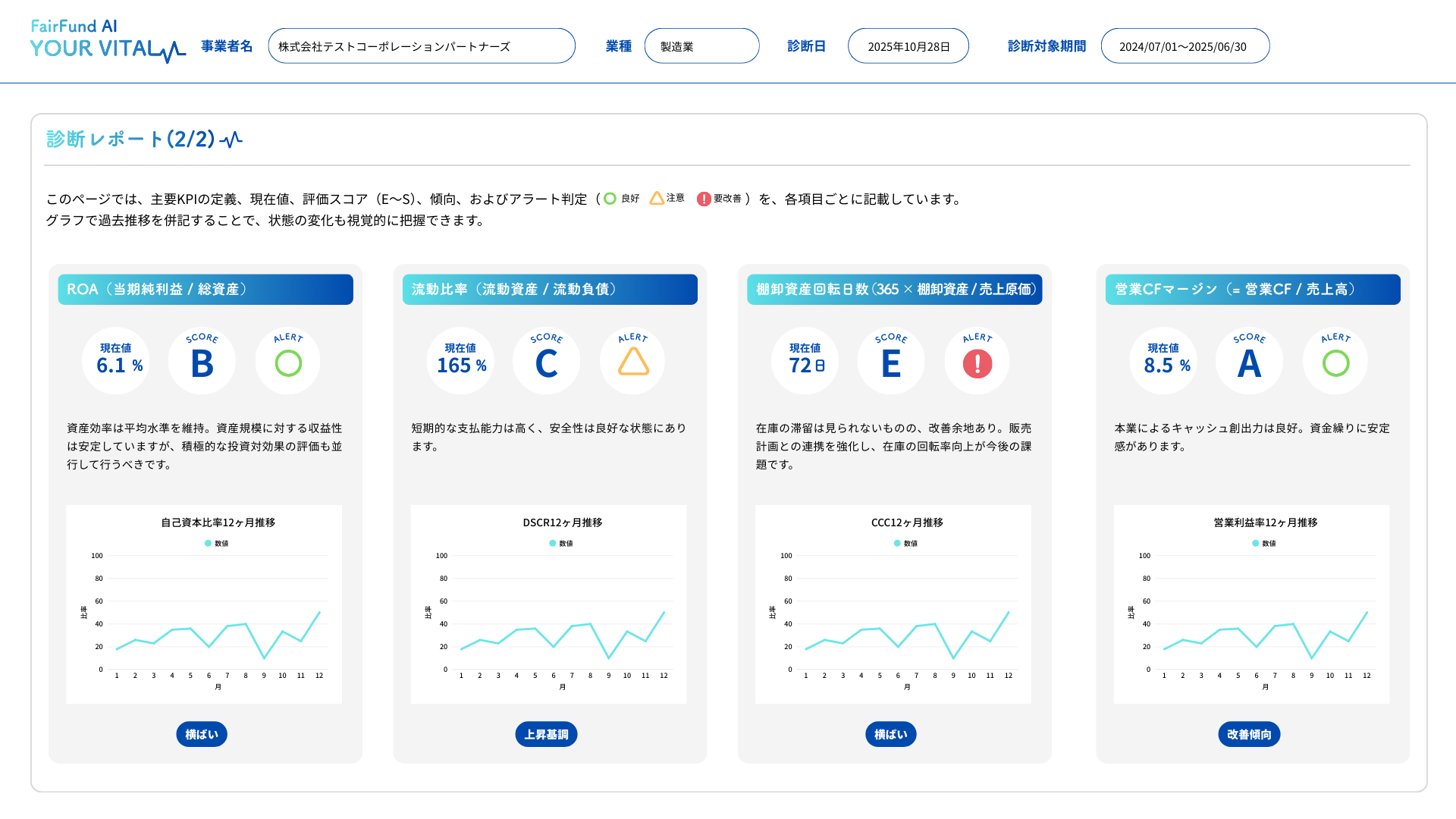Click the 注意 legend triangle icon
The width and height of the screenshot is (1456, 819).
click(x=657, y=197)
